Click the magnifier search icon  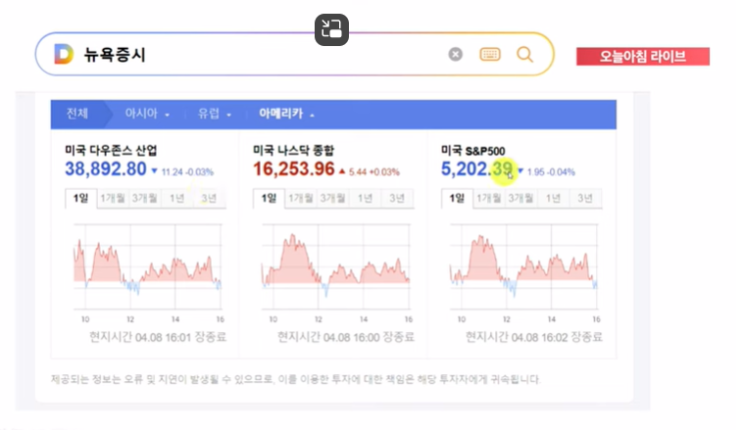525,55
